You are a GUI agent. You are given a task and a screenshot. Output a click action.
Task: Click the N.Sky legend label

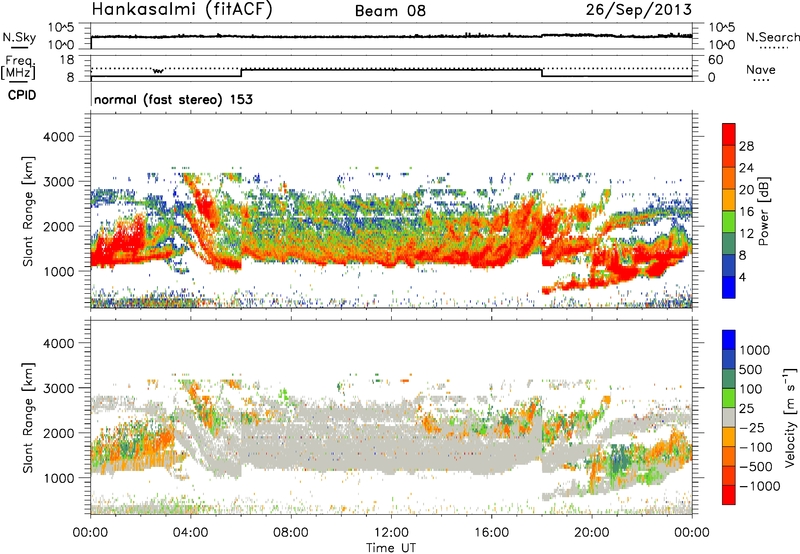[x=19, y=37]
